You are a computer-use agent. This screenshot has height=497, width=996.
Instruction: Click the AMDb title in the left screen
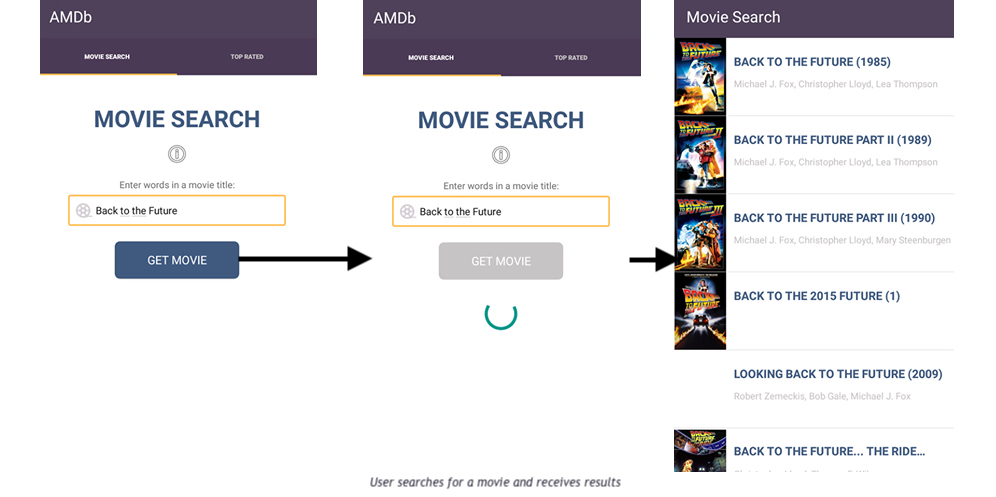click(71, 17)
